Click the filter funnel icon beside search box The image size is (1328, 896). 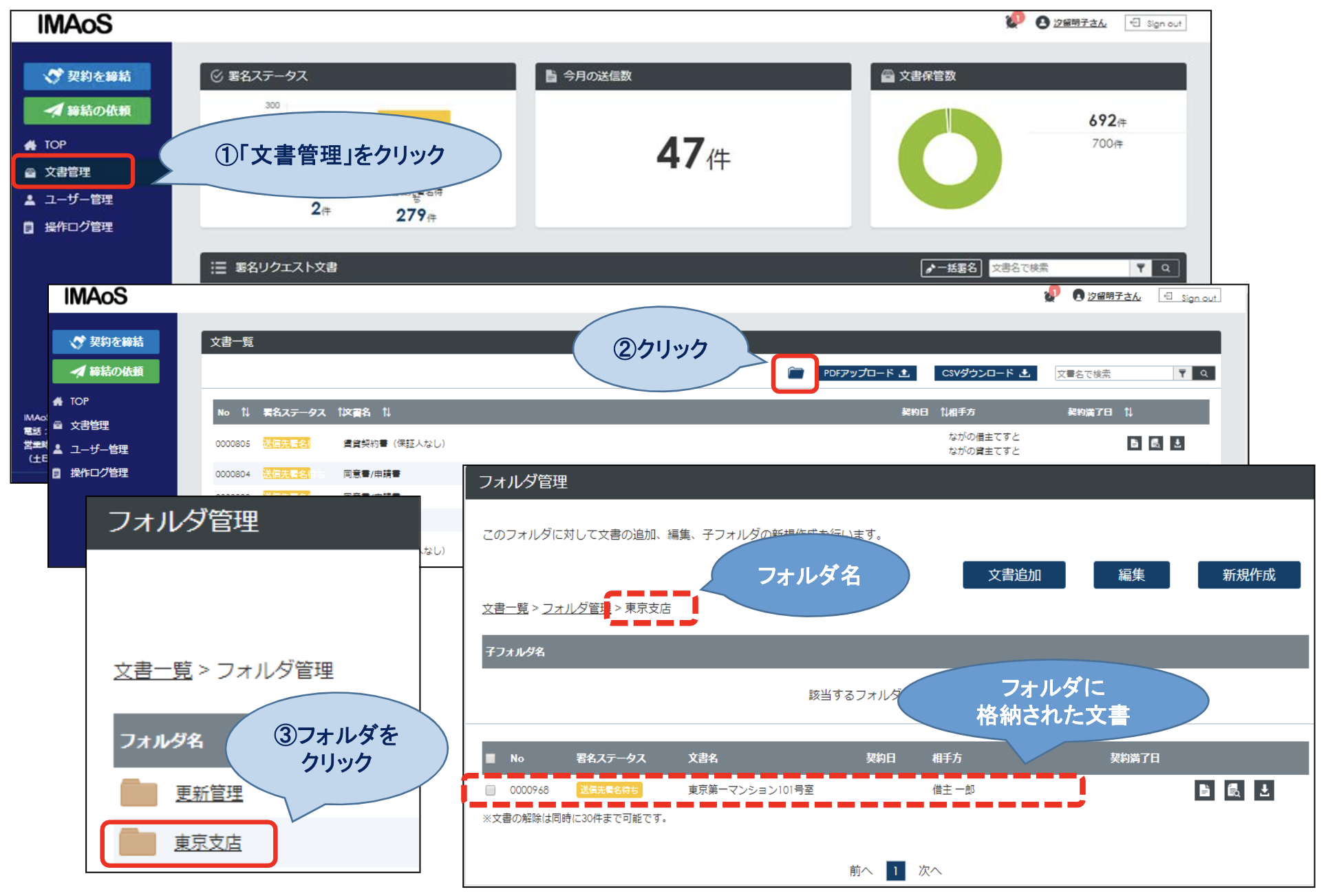click(1183, 374)
